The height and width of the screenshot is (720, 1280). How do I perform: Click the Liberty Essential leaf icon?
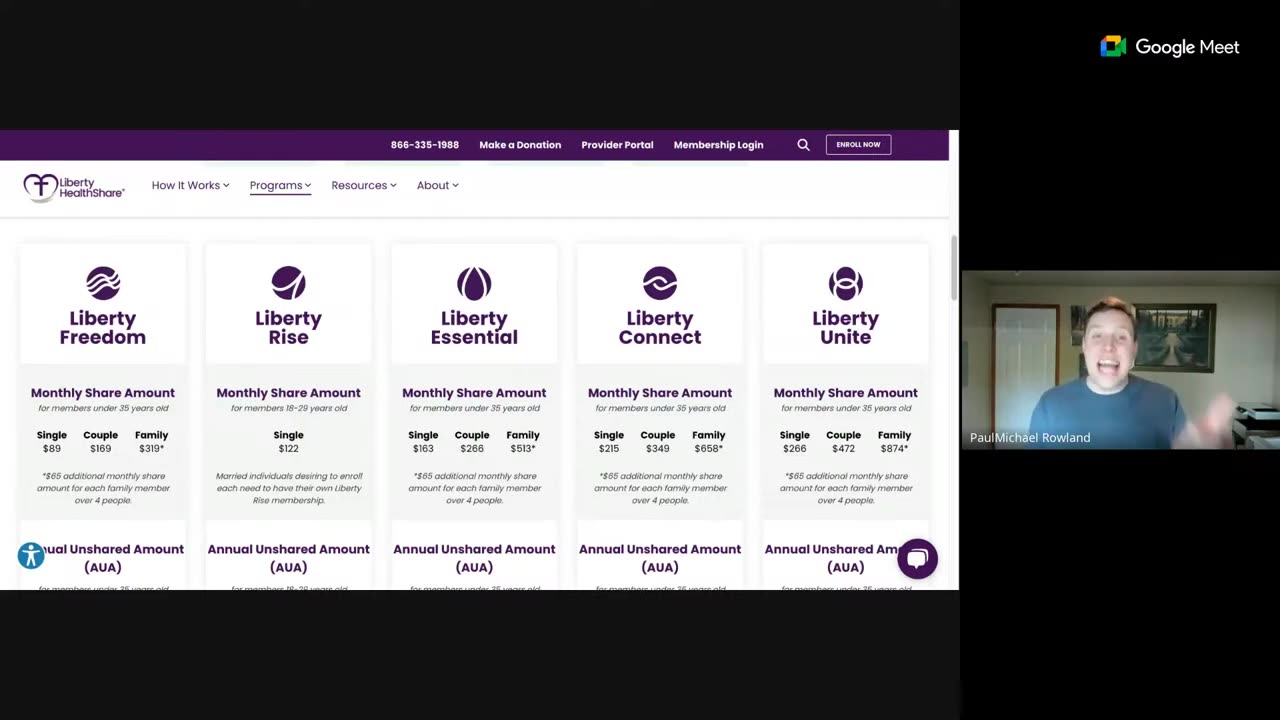(474, 283)
